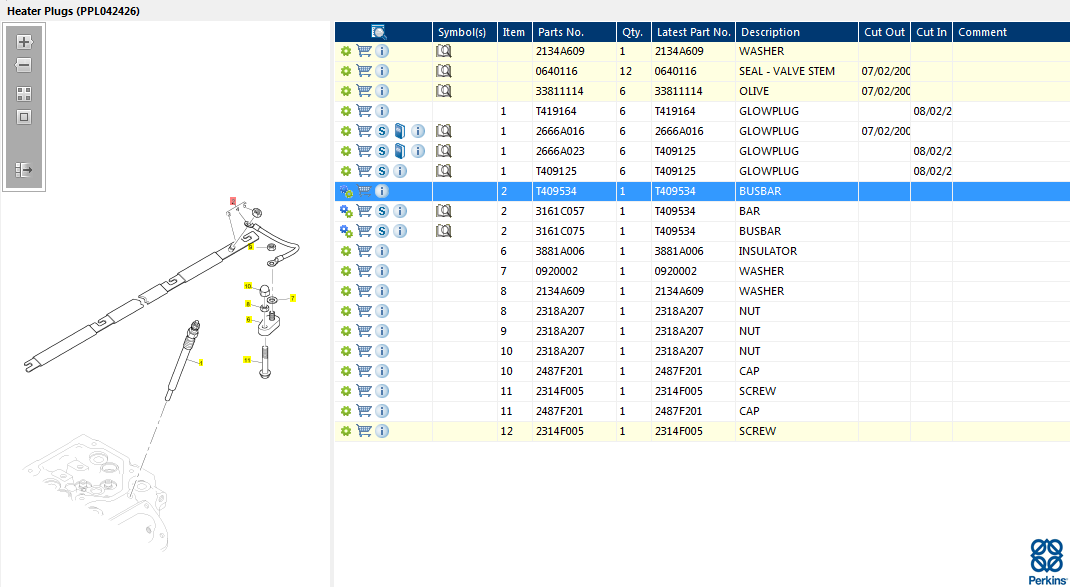Select callout 1 on the glow plug diagram
This screenshot has width=1070, height=587.
(x=201, y=363)
